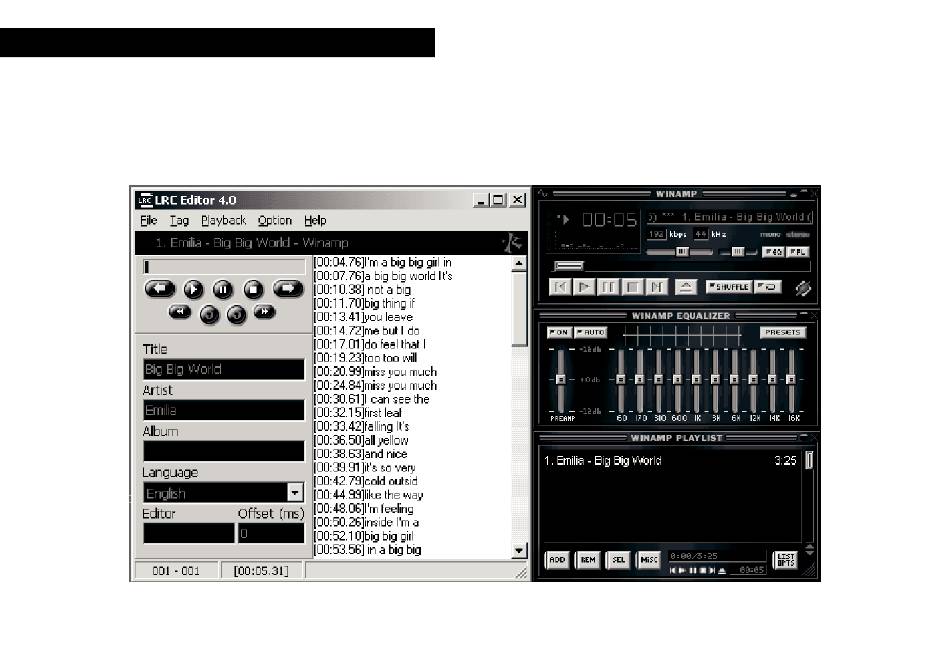The image size is (950, 650).
Task: Open the File menu in LRC Editor
Action: [x=148, y=221]
